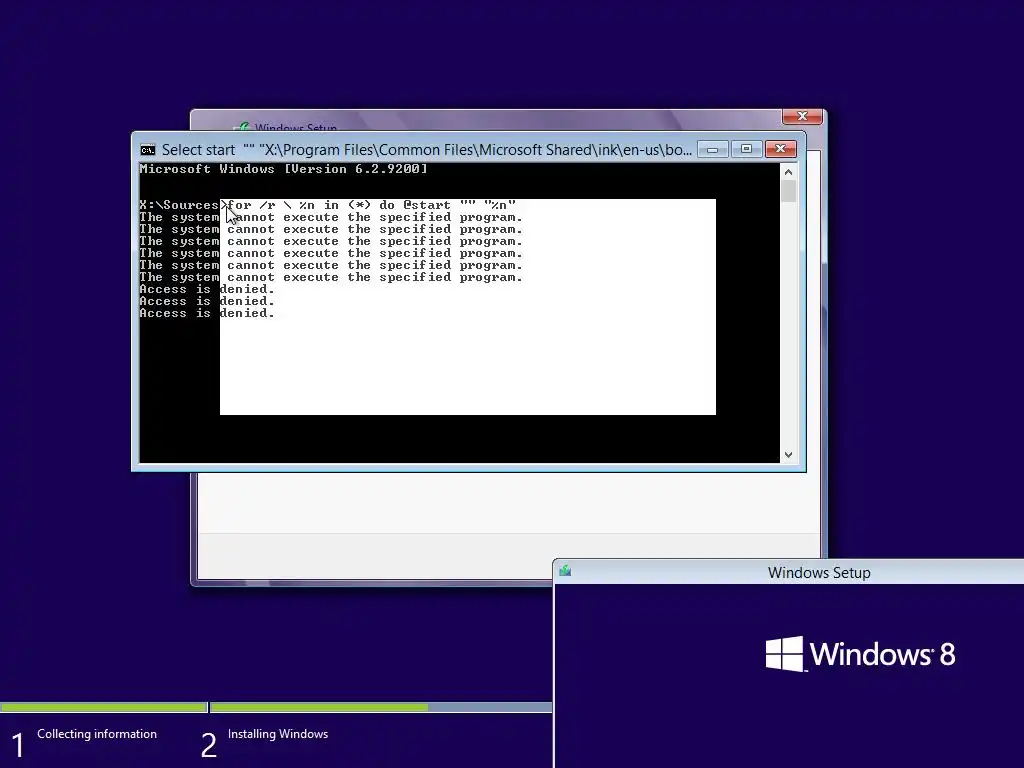
Task: Click the first 'Access is denied.' line
Action: coord(207,289)
